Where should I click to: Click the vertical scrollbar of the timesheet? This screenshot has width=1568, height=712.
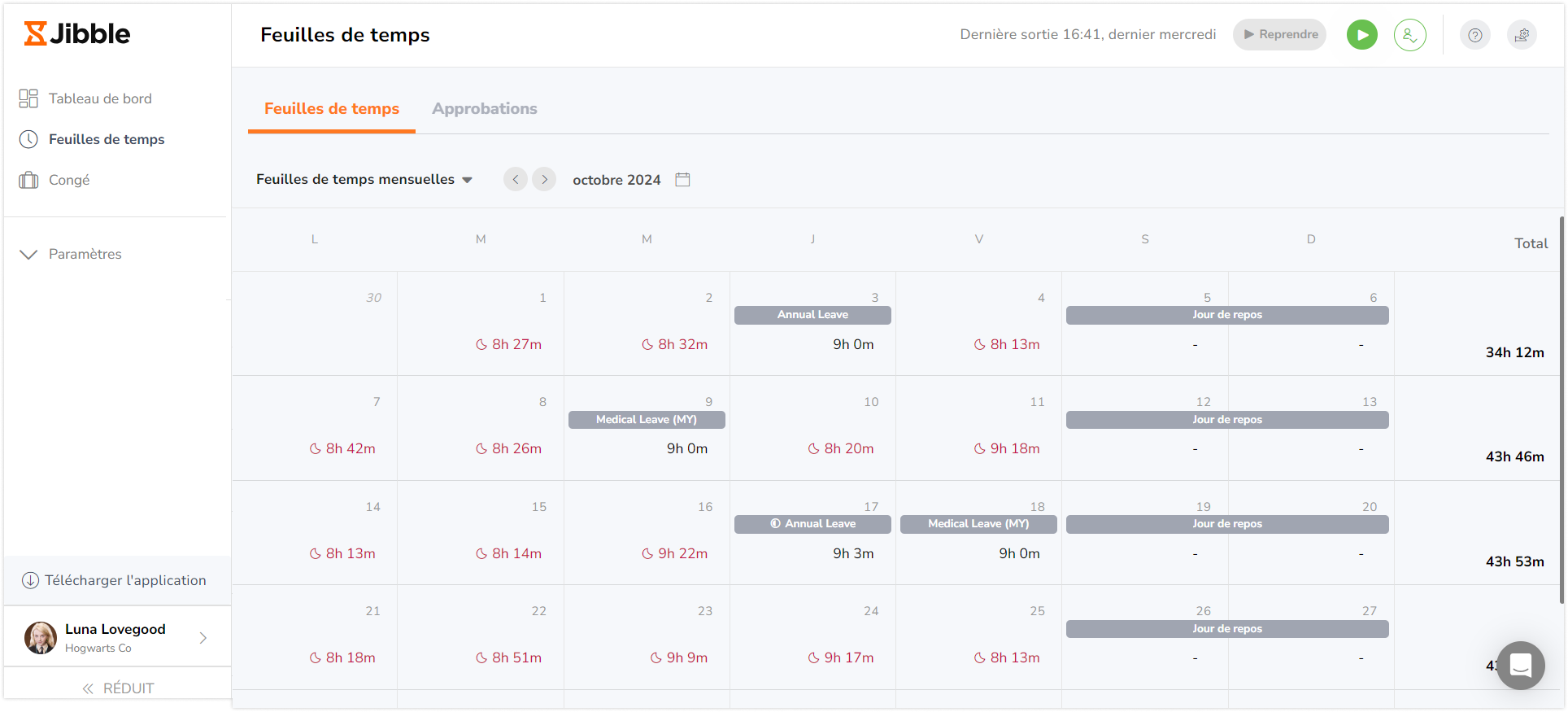point(1561,409)
